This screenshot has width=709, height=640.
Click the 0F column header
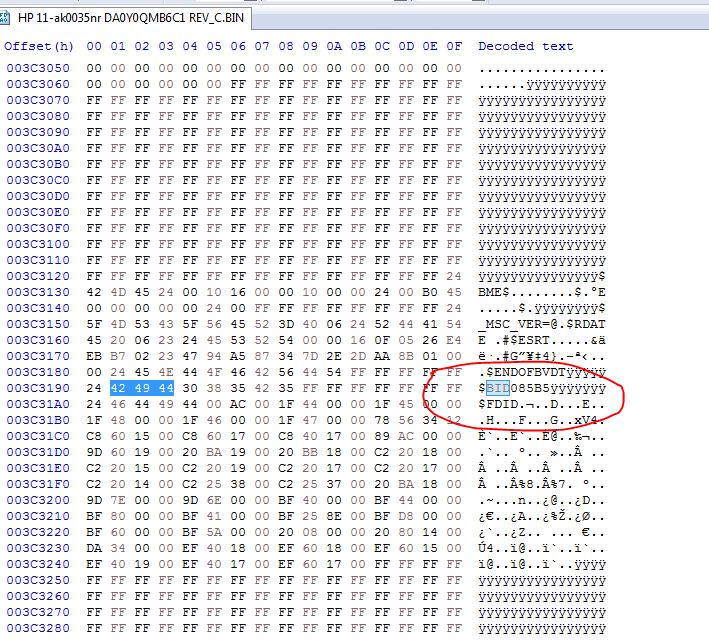click(454, 46)
